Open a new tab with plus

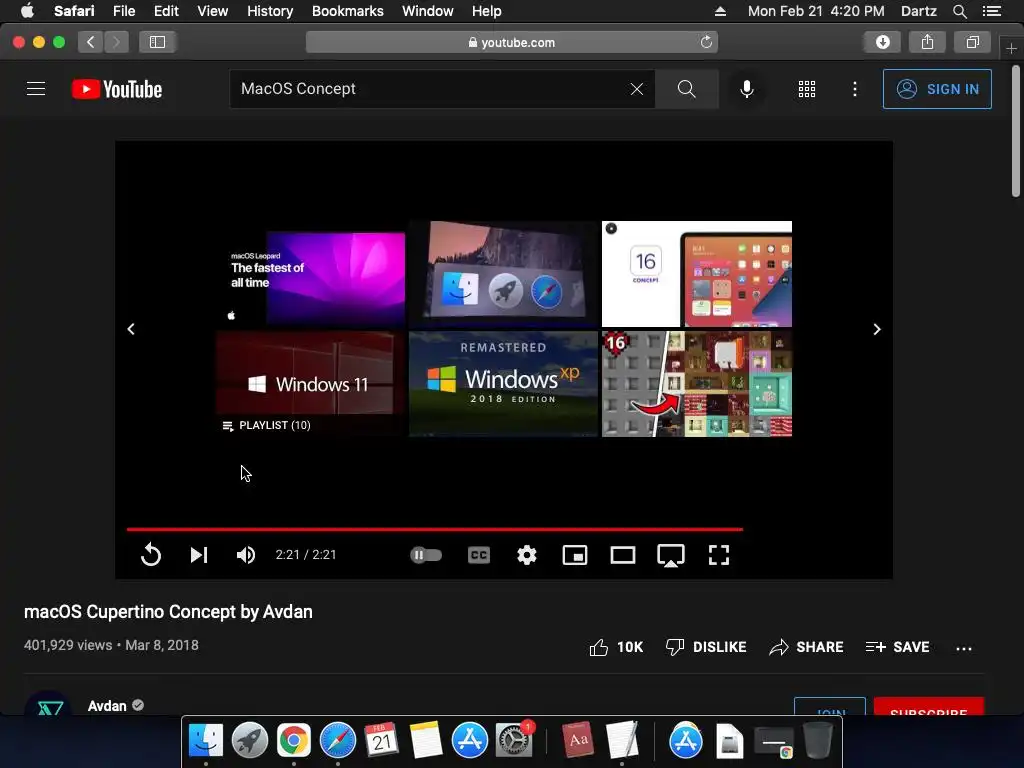point(1011,48)
